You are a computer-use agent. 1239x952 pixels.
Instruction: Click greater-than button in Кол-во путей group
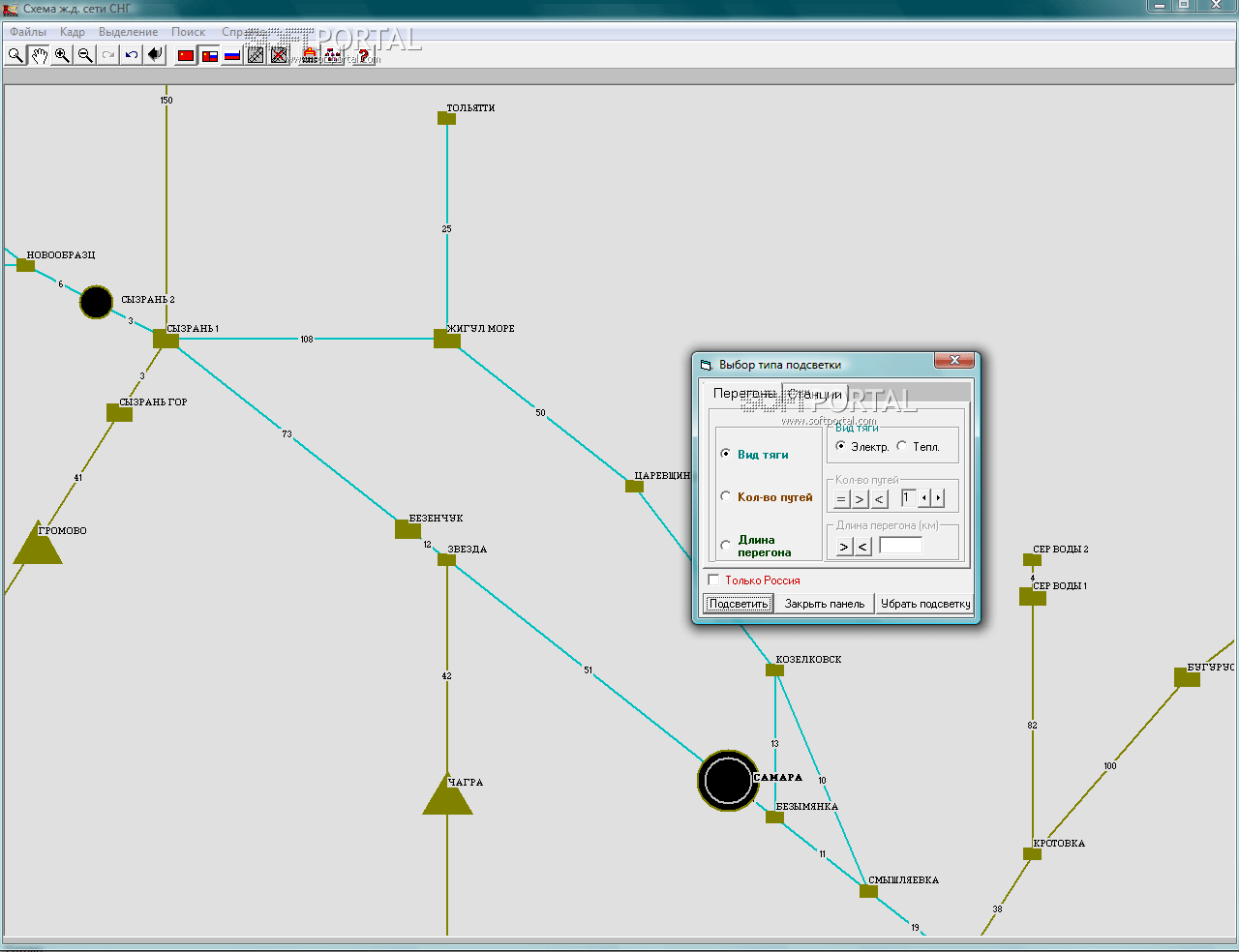pyautogui.click(x=860, y=498)
